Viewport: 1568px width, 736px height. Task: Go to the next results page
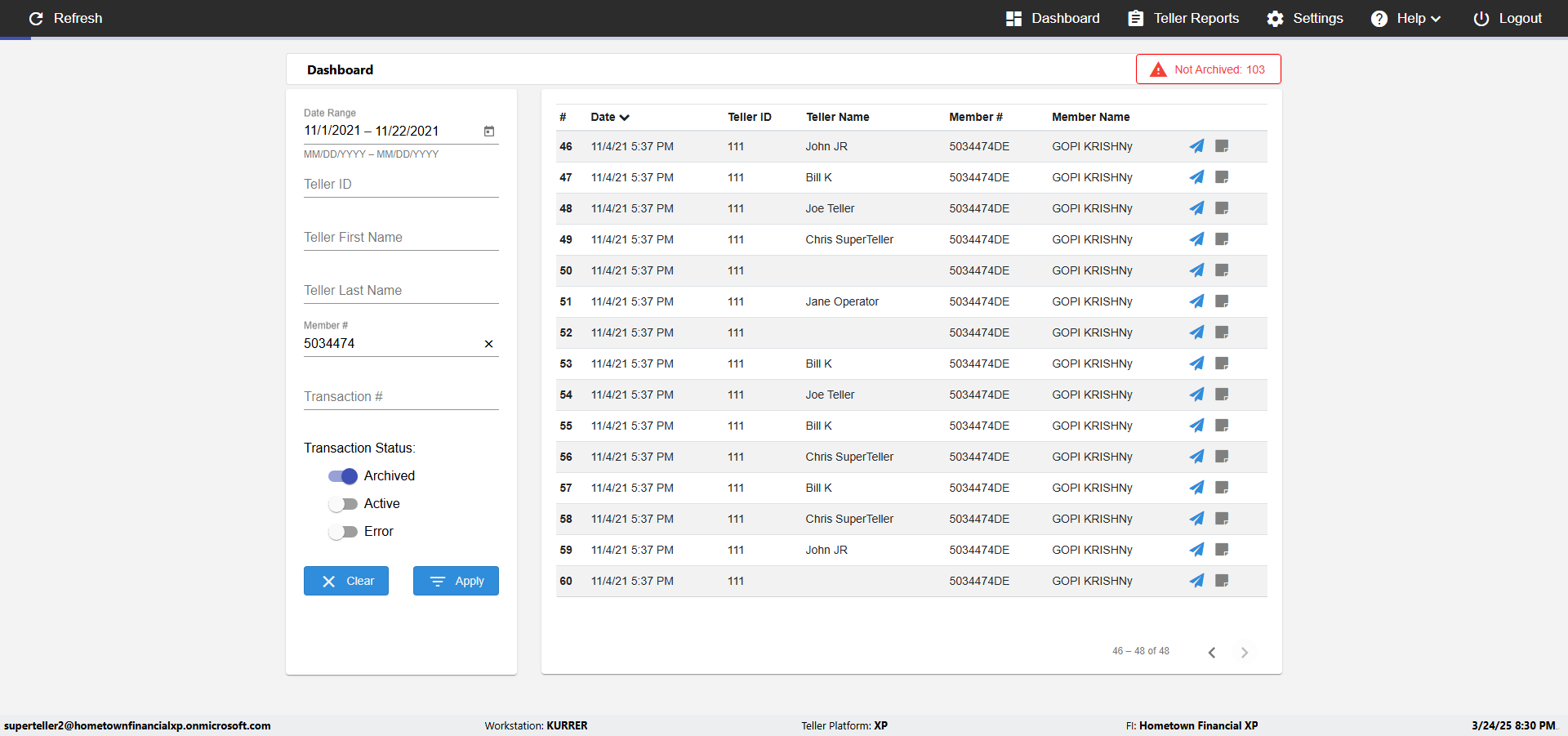point(1245,652)
